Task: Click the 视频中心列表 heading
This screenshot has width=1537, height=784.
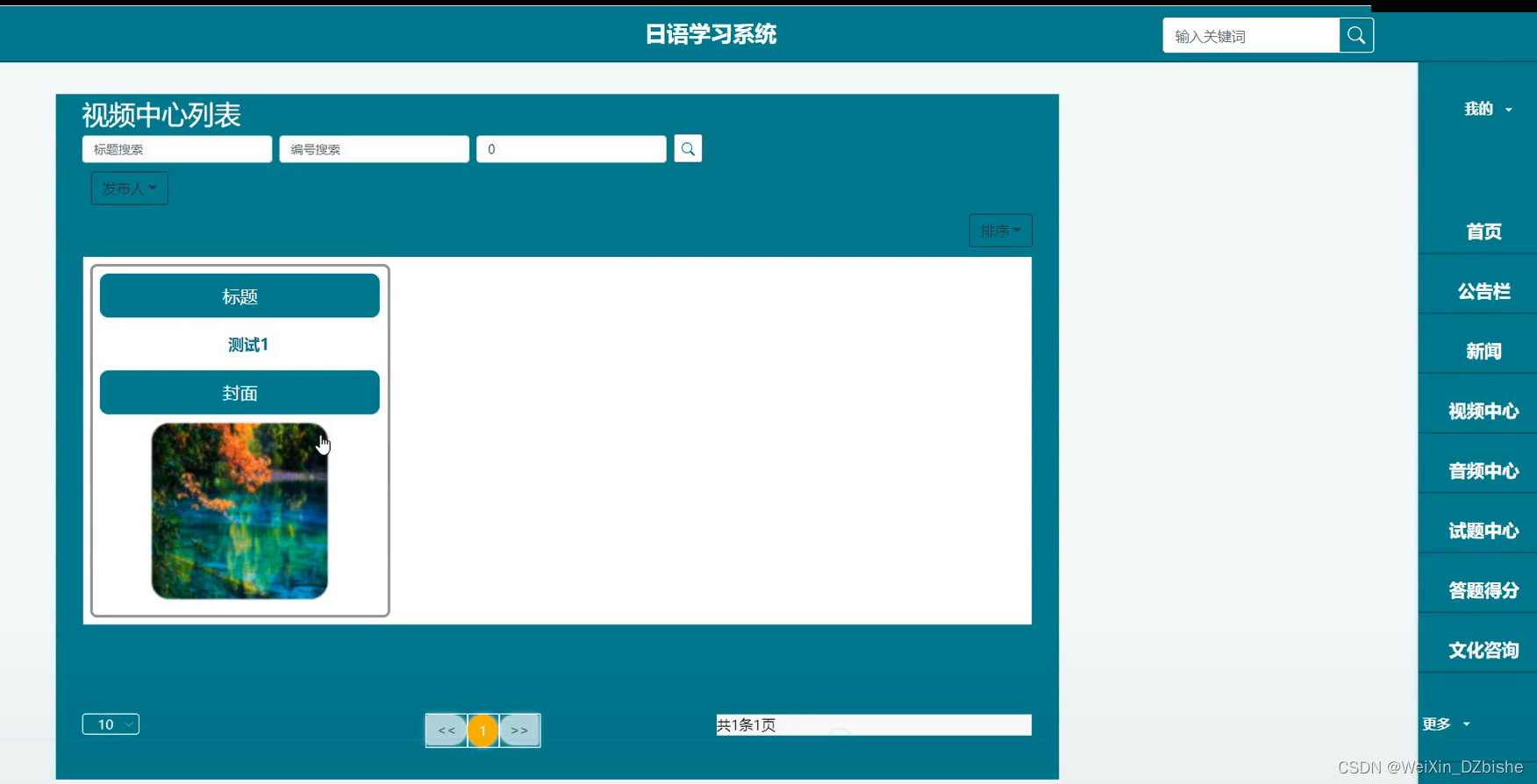Action: tap(161, 115)
